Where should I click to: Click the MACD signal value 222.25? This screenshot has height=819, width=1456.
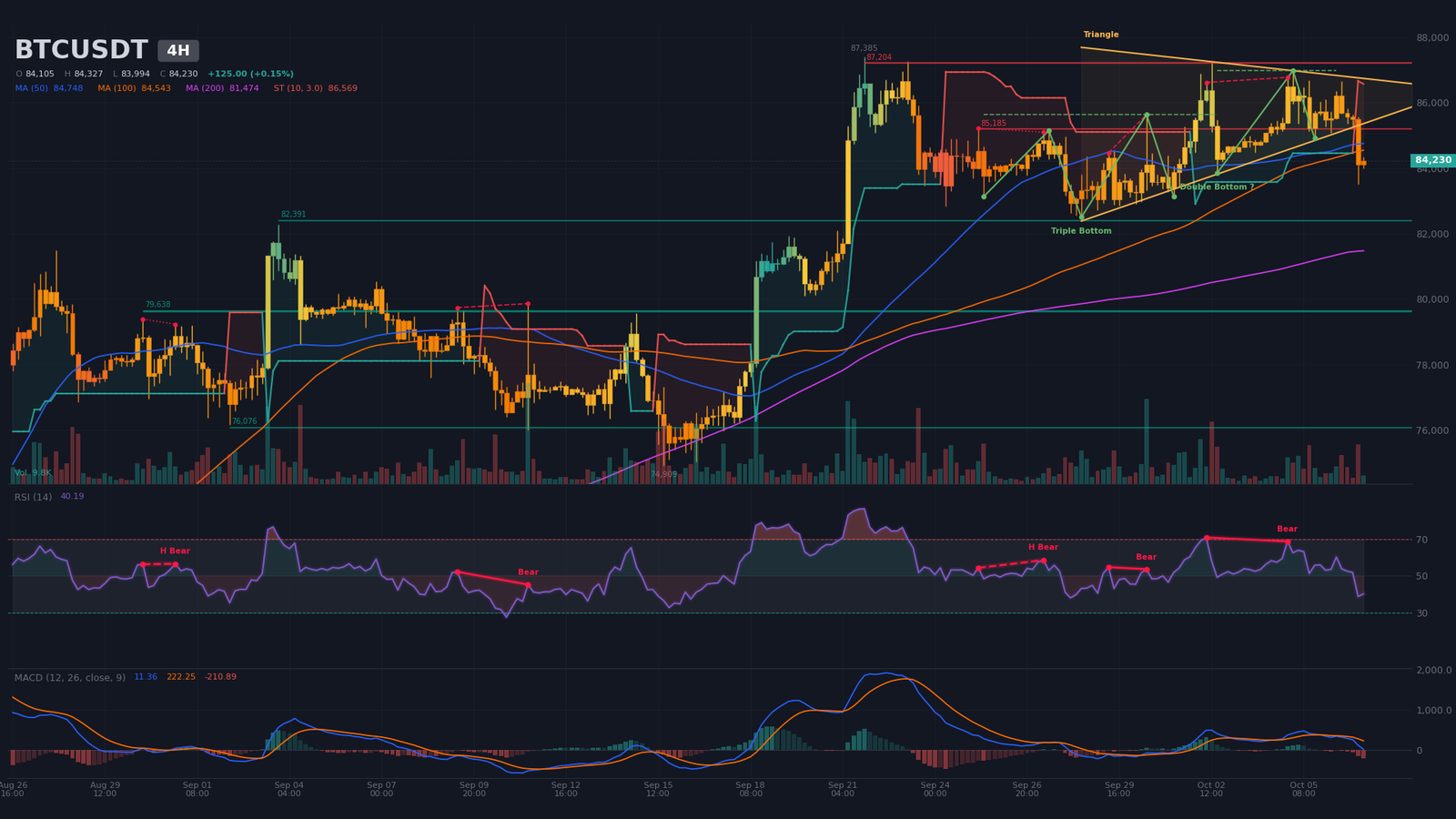click(180, 677)
